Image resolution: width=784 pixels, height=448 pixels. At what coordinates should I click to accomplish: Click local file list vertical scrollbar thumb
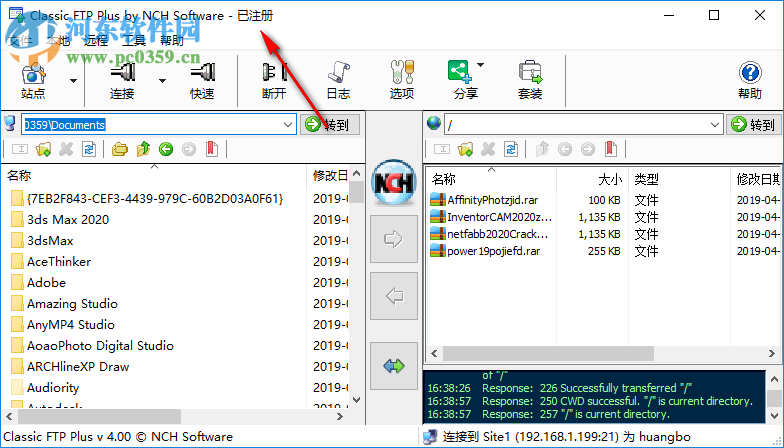click(356, 192)
